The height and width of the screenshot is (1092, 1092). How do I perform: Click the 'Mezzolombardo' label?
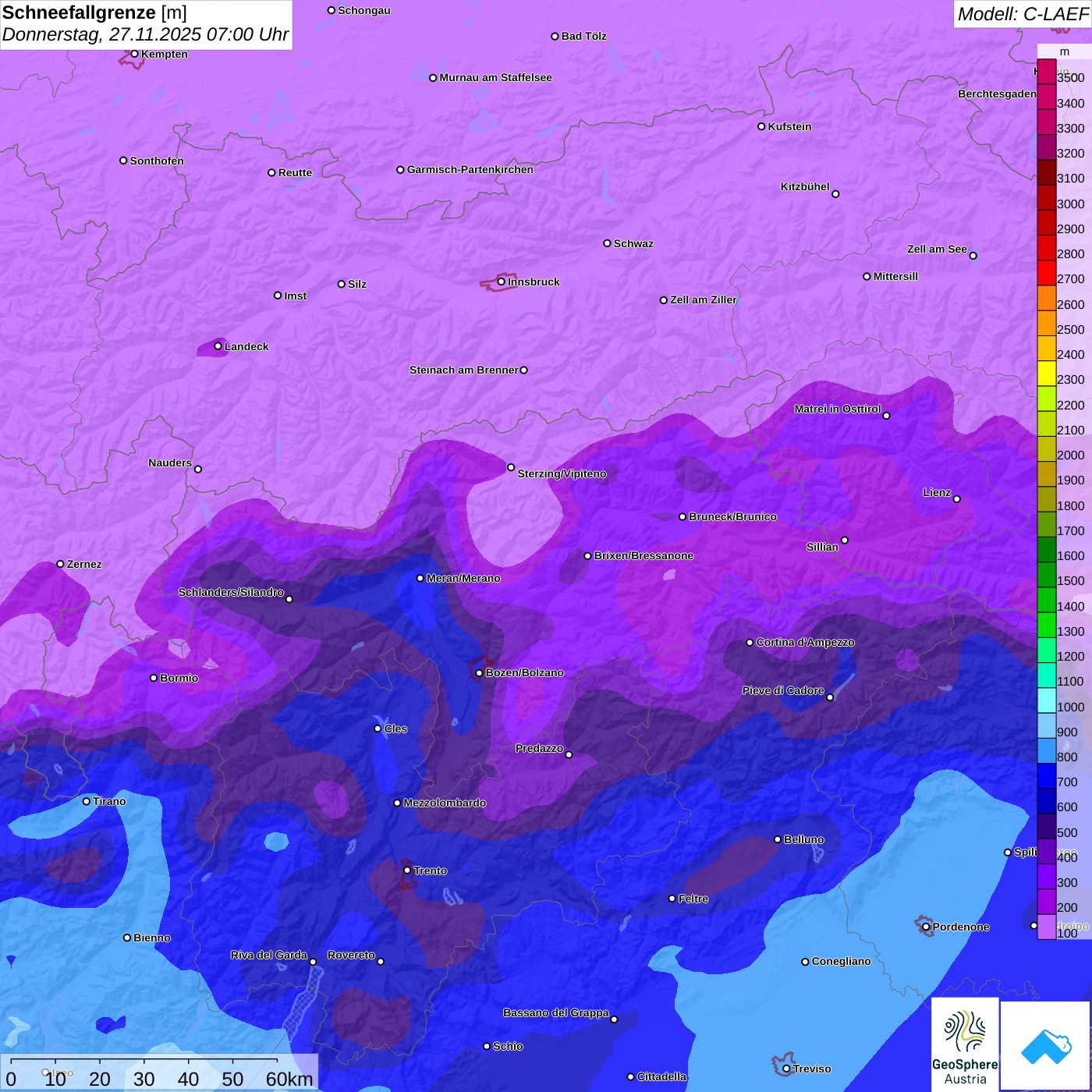[445, 803]
